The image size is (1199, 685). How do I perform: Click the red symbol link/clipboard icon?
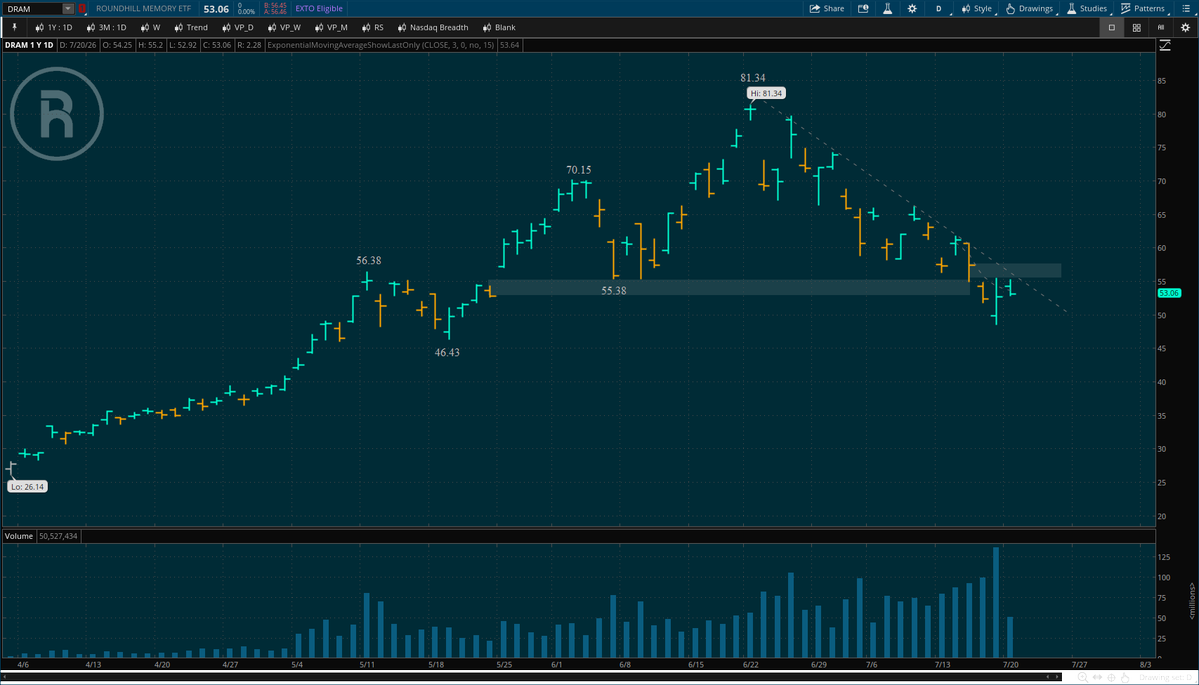click(x=83, y=8)
